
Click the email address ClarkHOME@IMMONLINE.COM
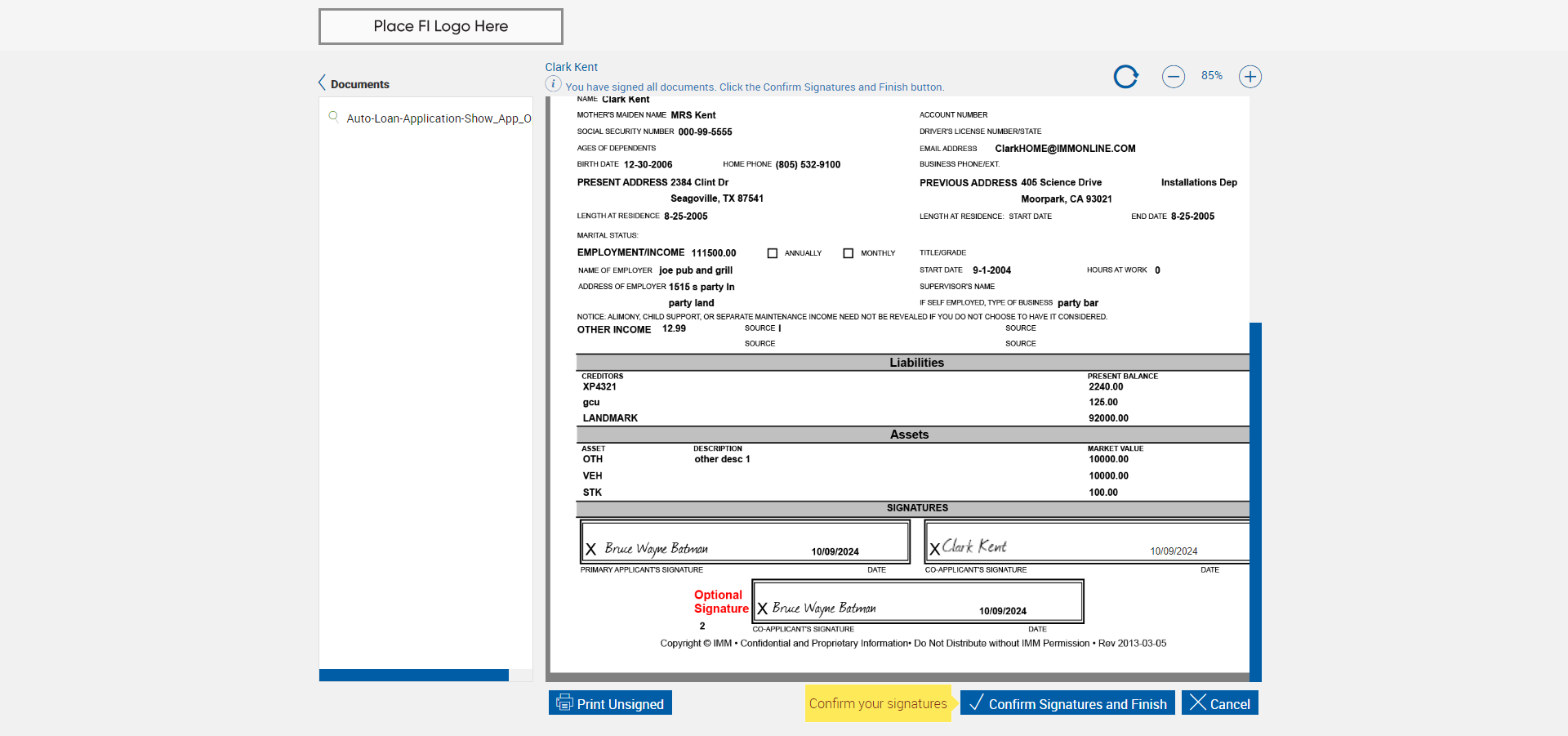click(1065, 149)
